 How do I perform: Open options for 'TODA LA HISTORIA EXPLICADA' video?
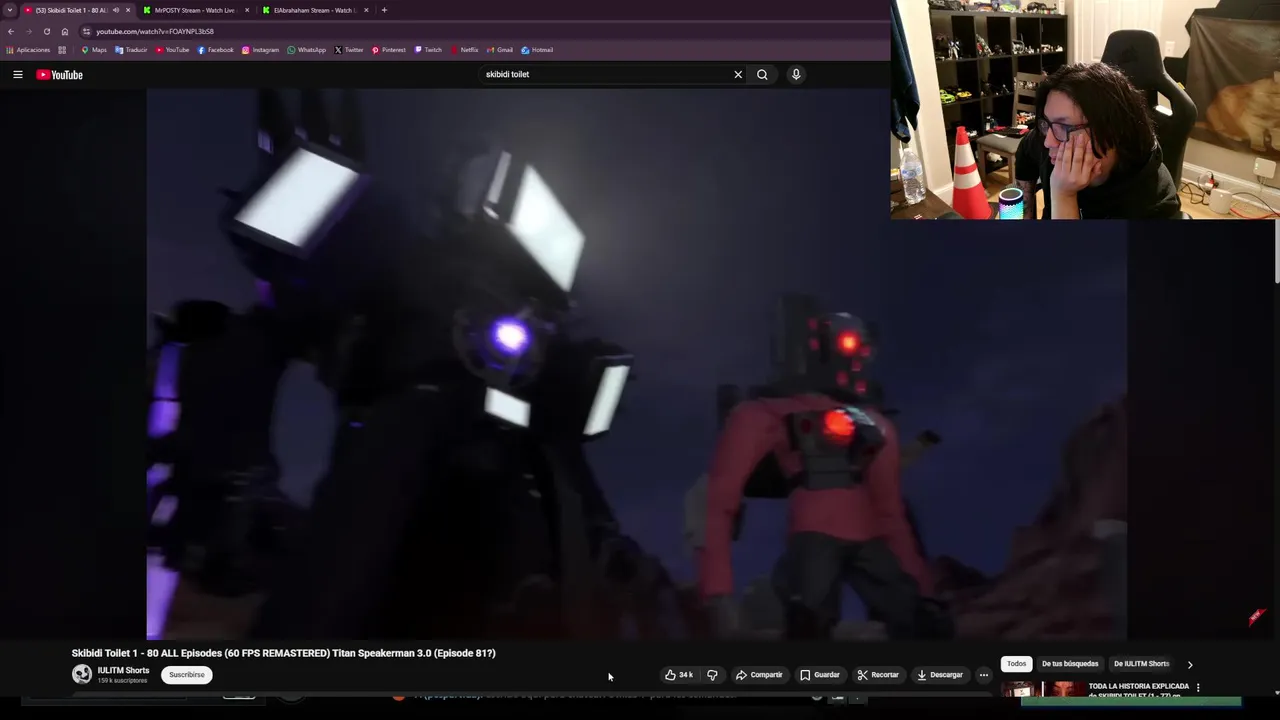click(1198, 688)
